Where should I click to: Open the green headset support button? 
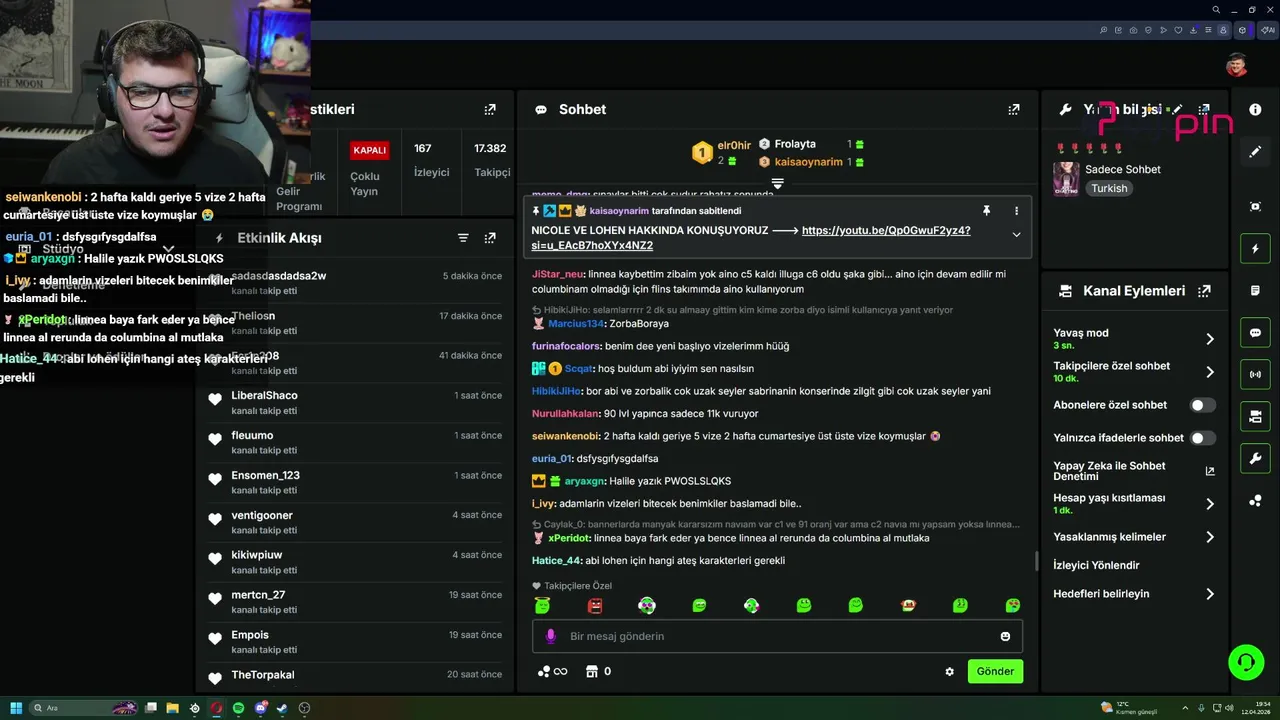[1246, 662]
